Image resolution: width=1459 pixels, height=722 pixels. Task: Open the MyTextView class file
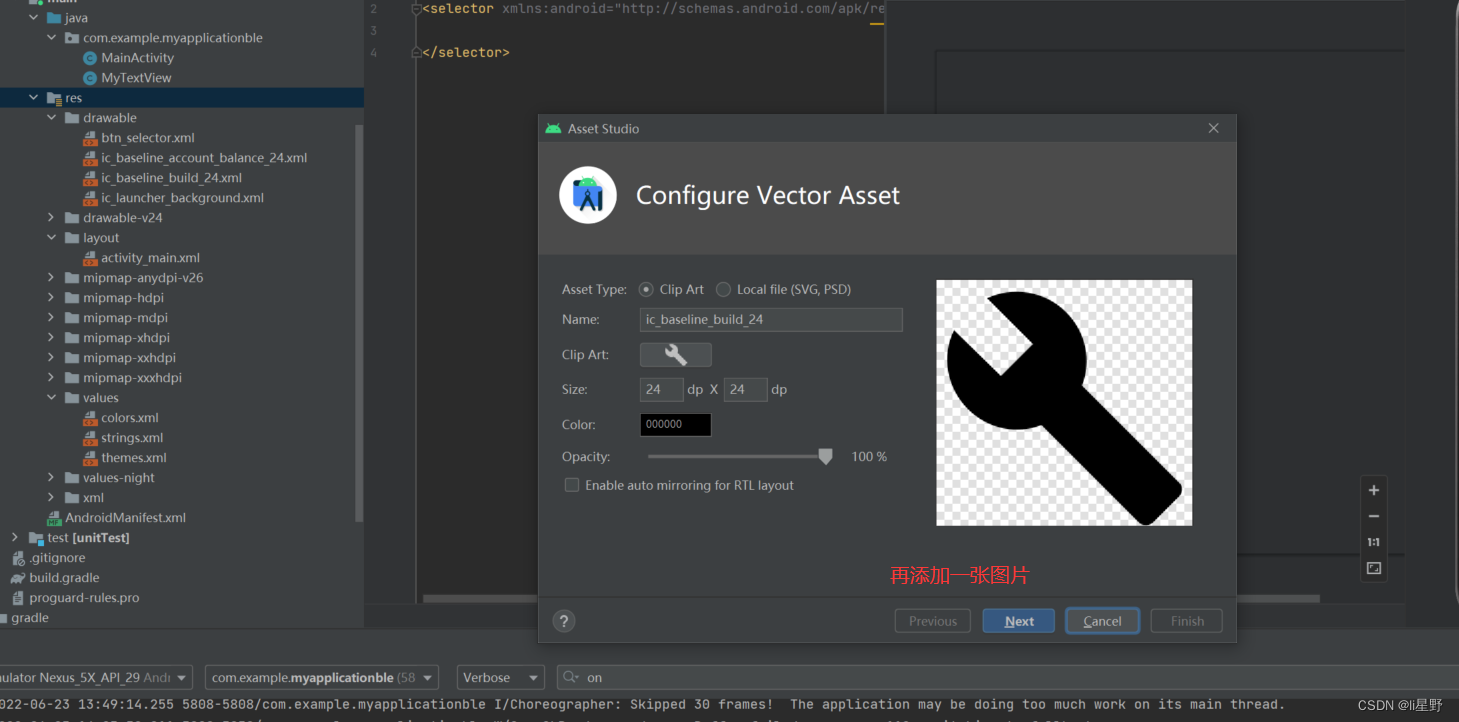pos(136,78)
